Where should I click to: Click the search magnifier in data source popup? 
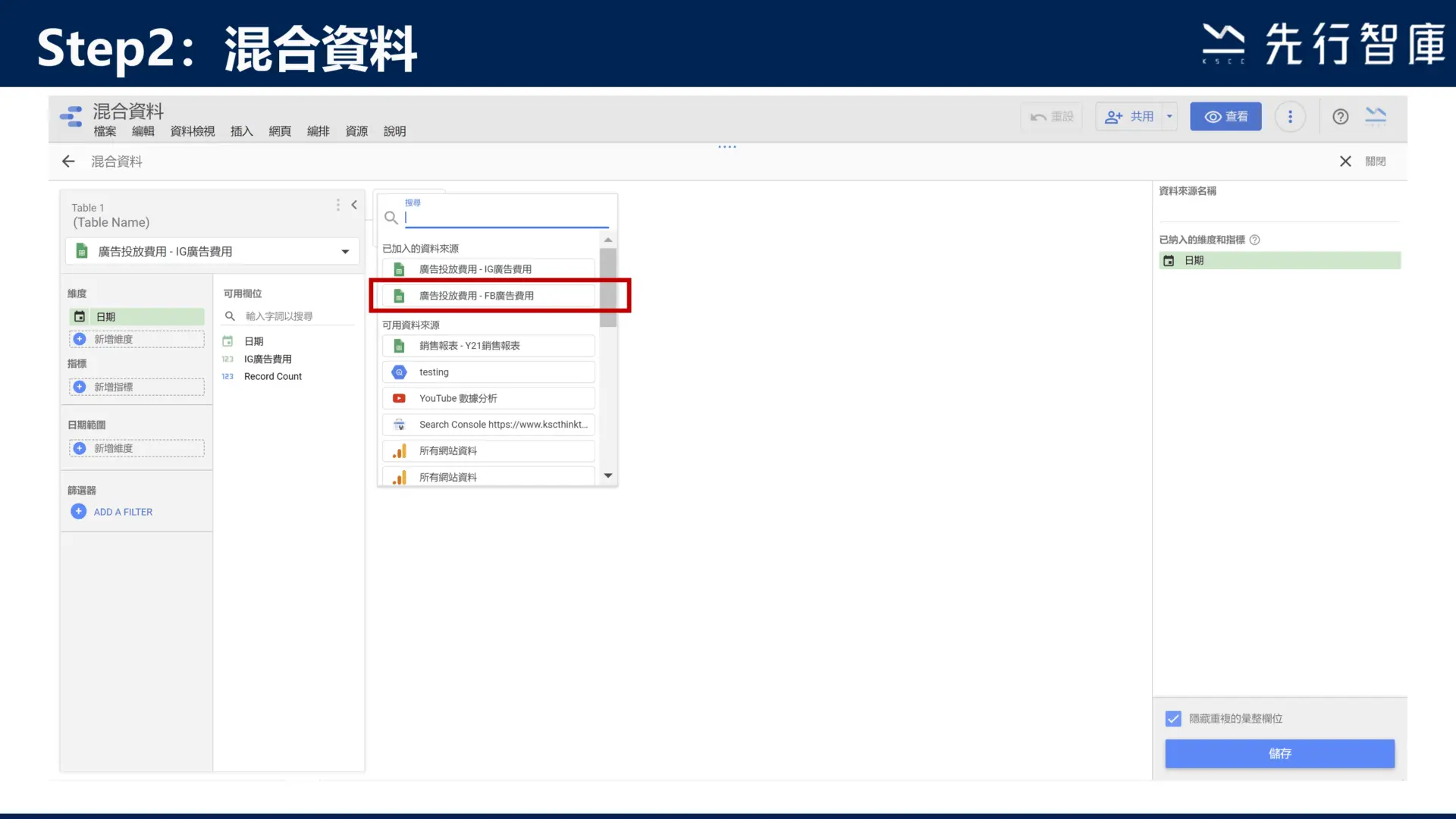pyautogui.click(x=391, y=218)
